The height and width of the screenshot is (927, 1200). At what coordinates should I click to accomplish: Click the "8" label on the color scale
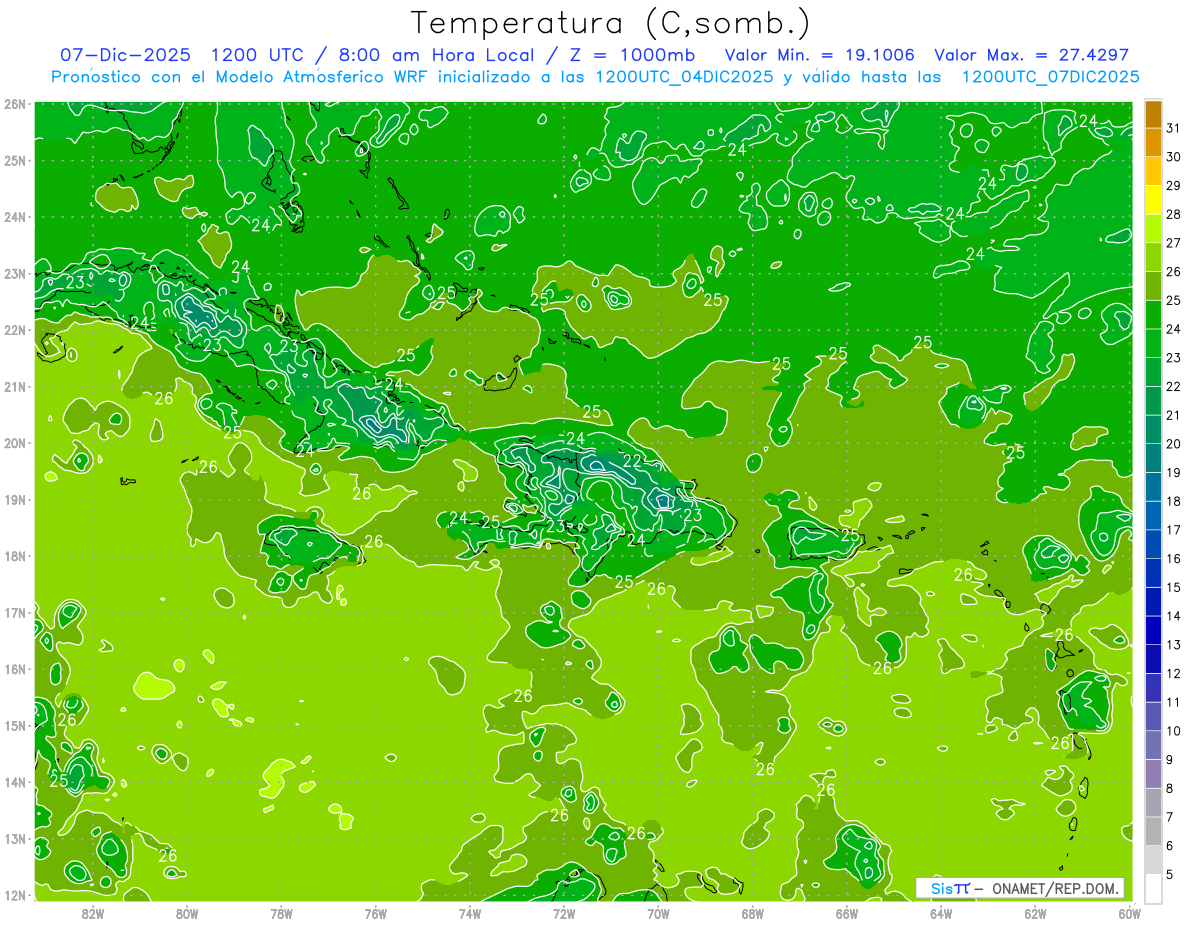pyautogui.click(x=1169, y=788)
